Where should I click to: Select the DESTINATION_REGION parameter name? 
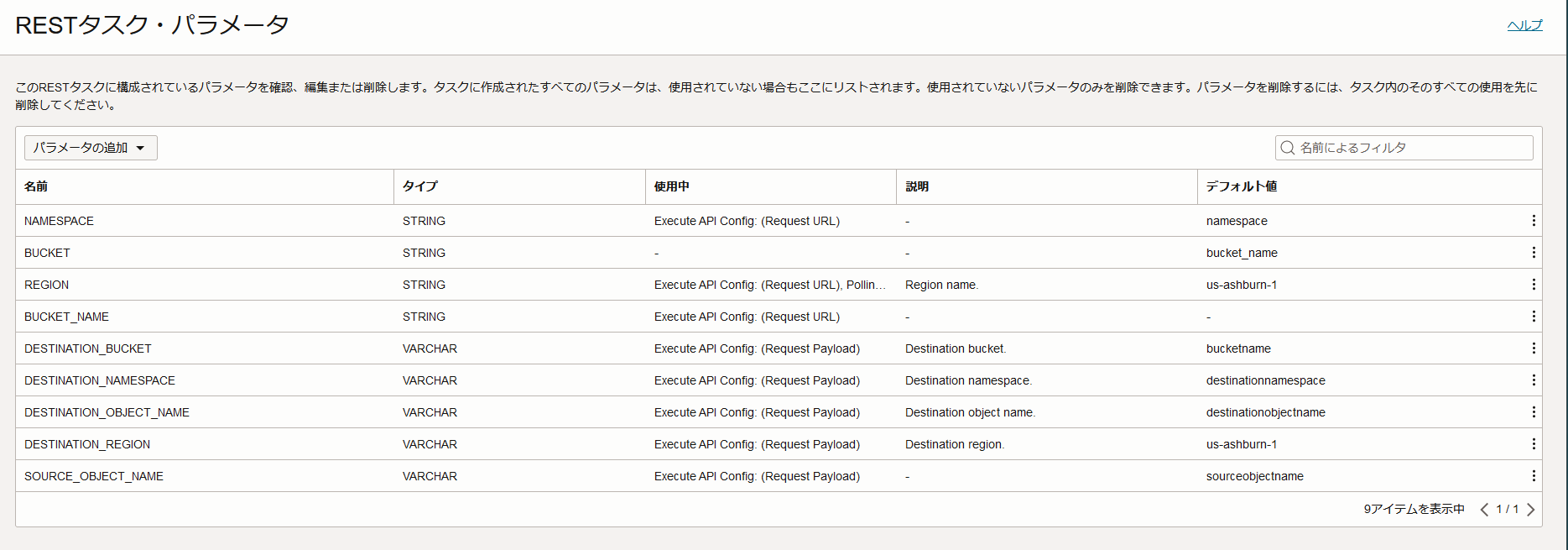click(87, 444)
